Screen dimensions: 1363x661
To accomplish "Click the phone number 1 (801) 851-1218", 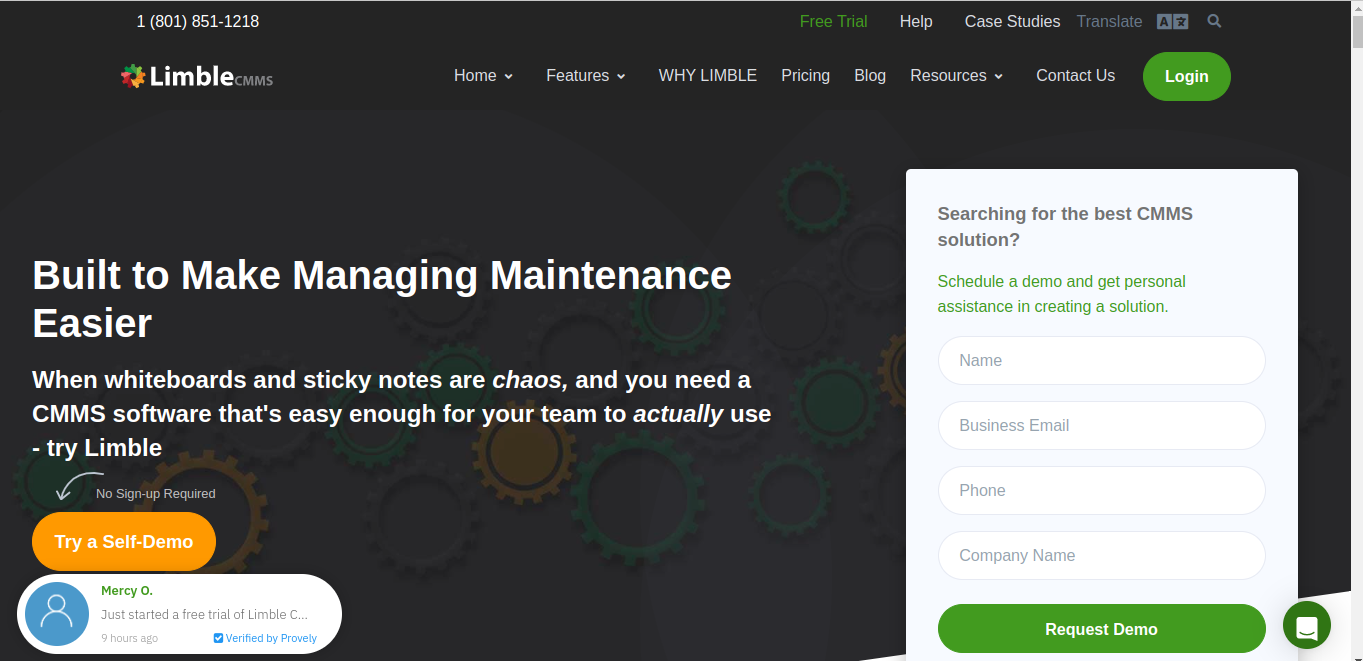I will coord(198,21).
